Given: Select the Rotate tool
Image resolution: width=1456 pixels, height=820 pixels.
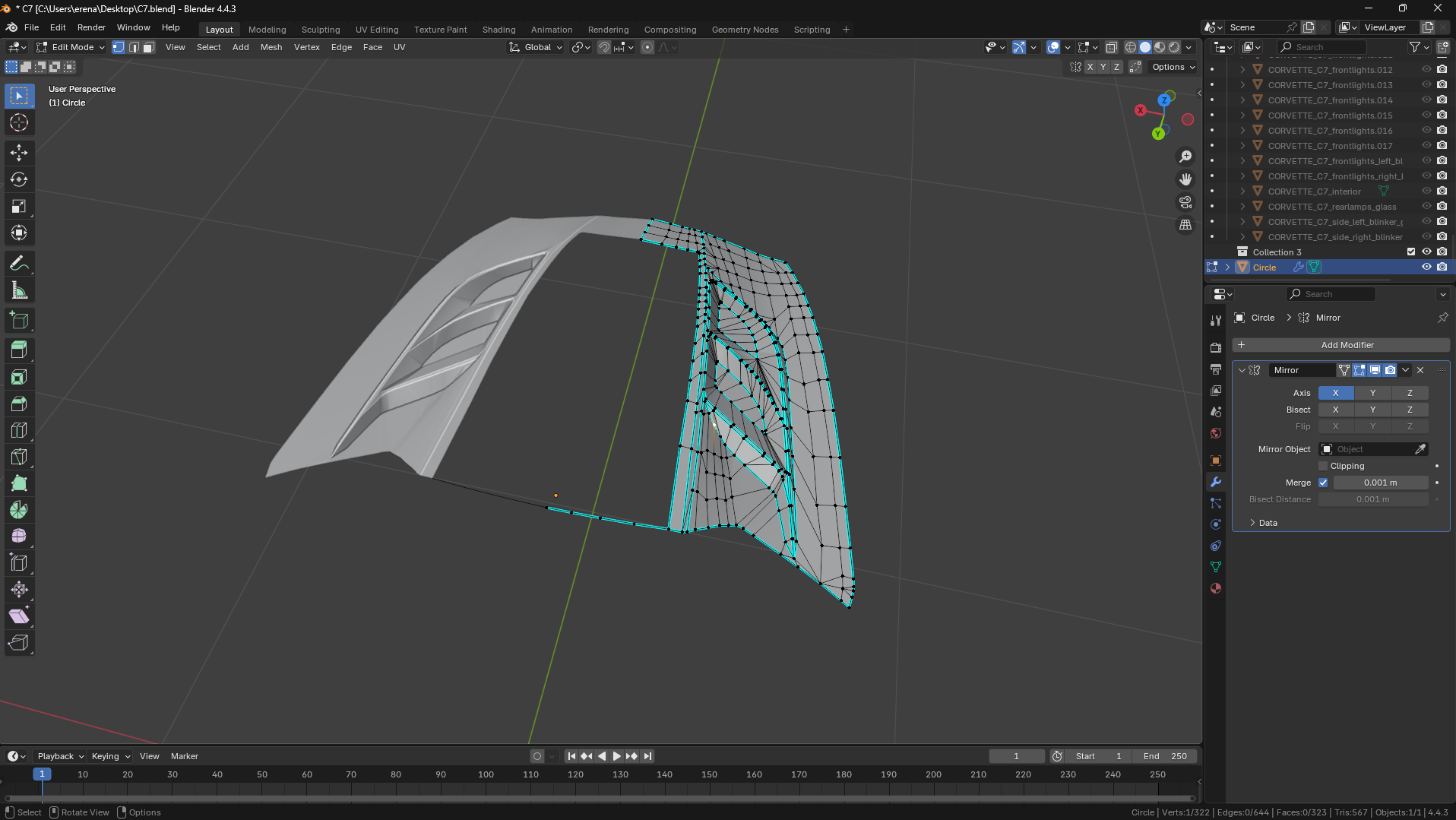Looking at the screenshot, I should tap(19, 179).
